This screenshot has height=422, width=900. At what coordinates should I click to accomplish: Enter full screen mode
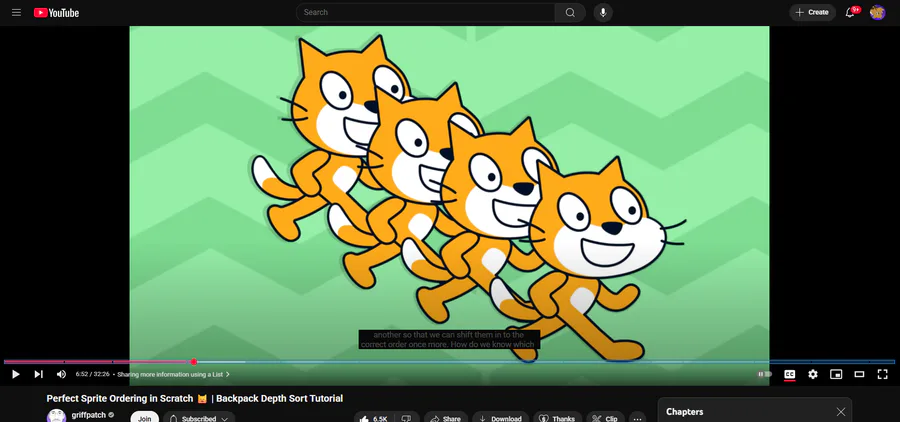883,374
